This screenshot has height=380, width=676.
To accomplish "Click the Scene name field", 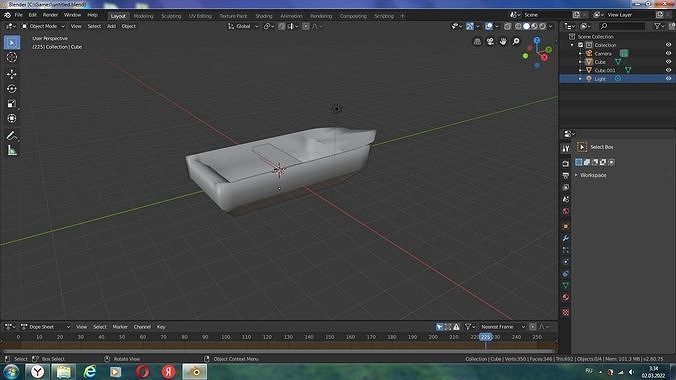I will click(x=547, y=15).
